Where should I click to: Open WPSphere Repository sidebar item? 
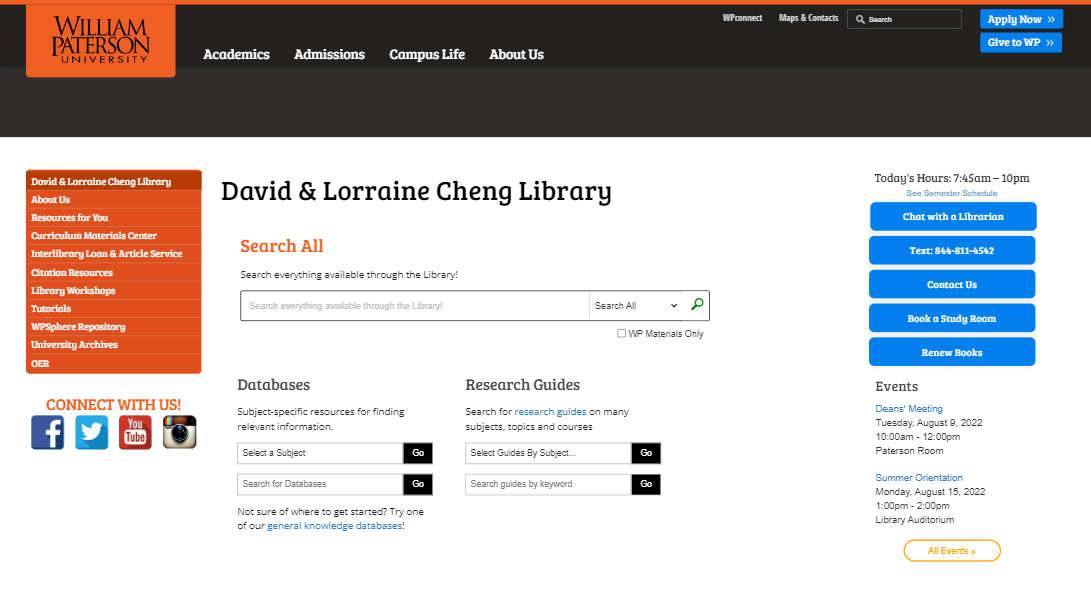[x=114, y=327]
